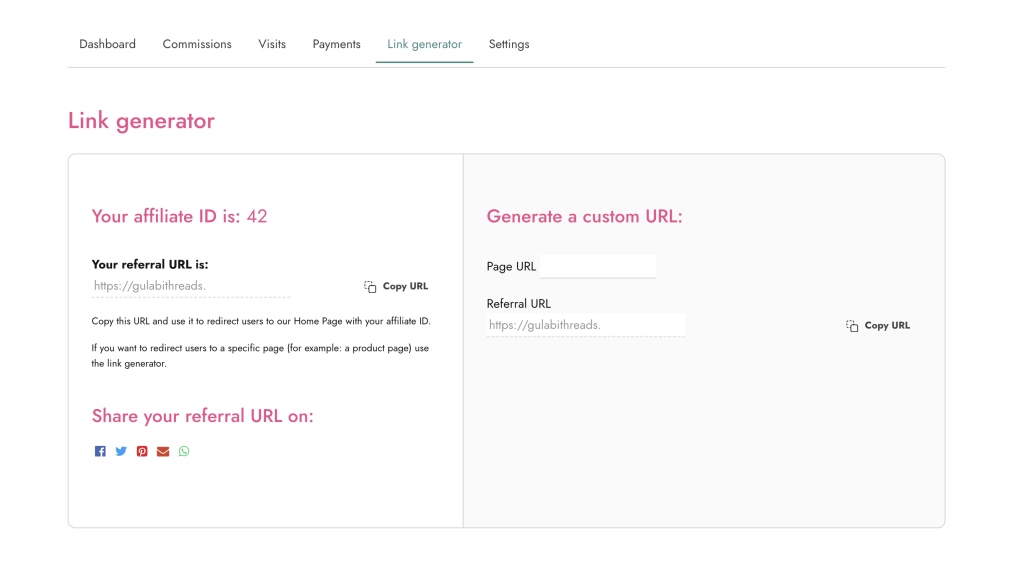Focus the Page URL input field
Screen dimensions: 1024x584
coord(598,266)
